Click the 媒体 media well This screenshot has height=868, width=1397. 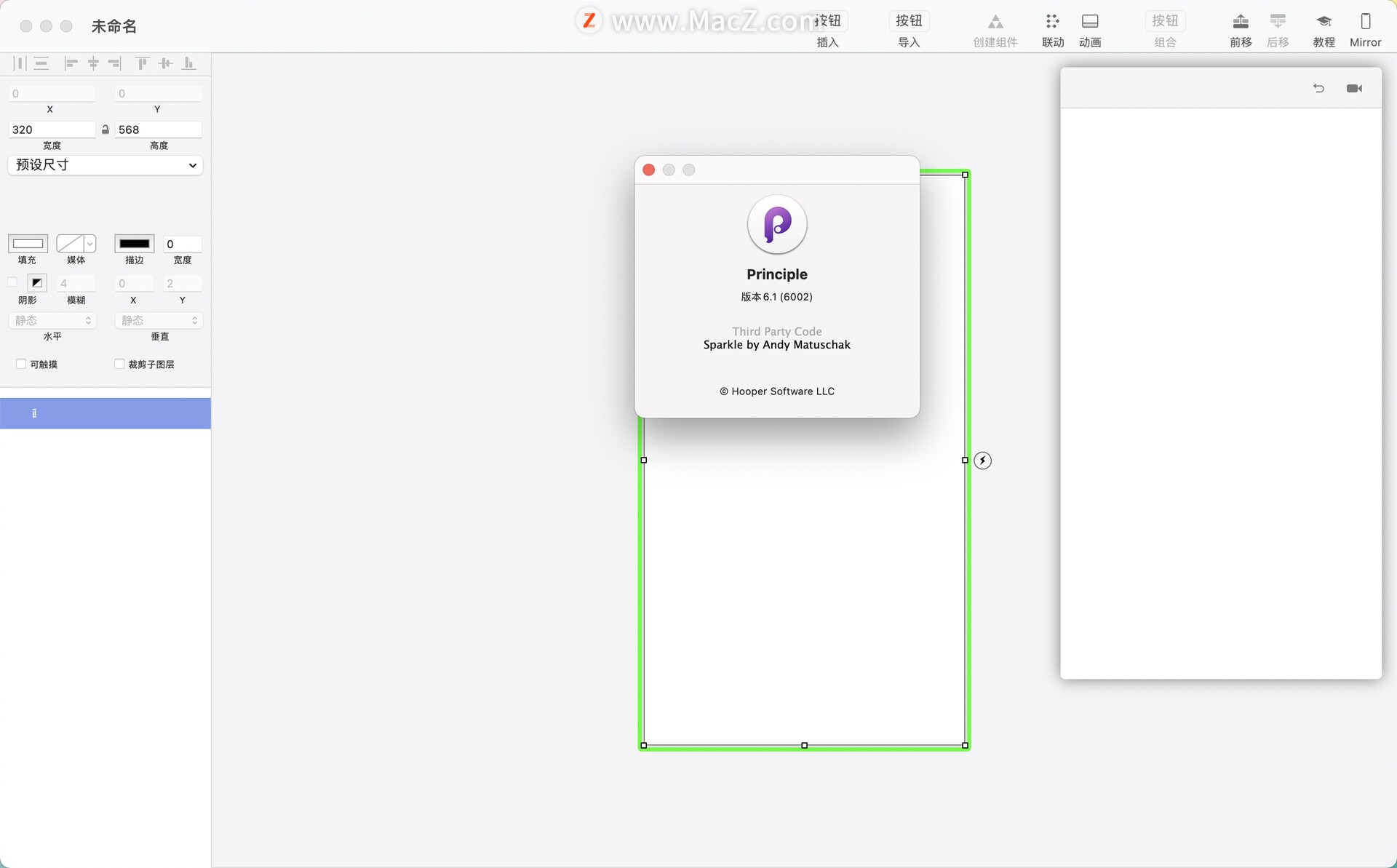[70, 243]
